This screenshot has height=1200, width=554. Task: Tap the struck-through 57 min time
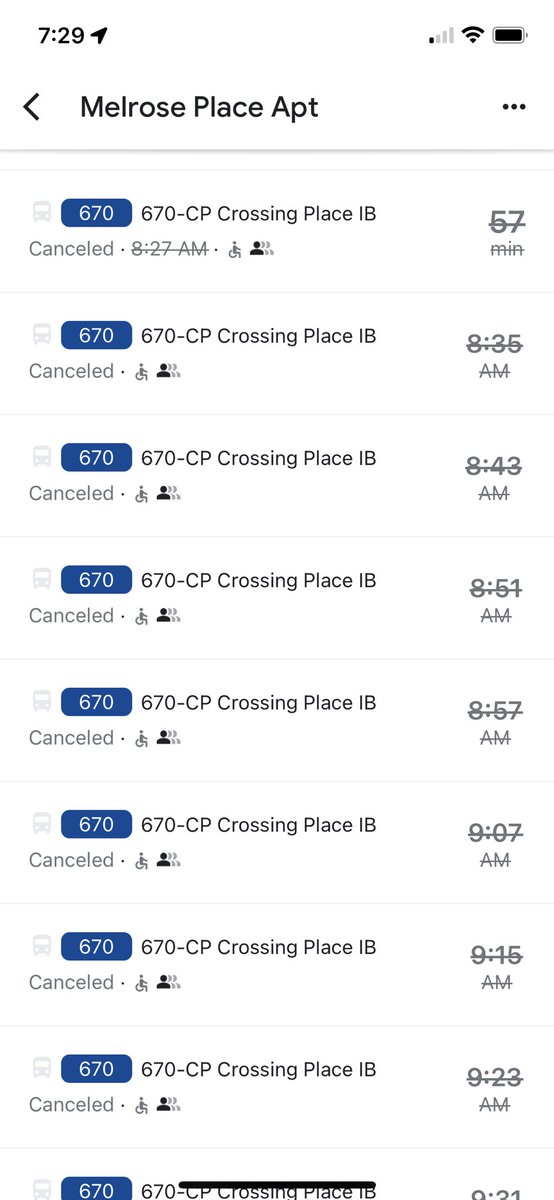507,233
